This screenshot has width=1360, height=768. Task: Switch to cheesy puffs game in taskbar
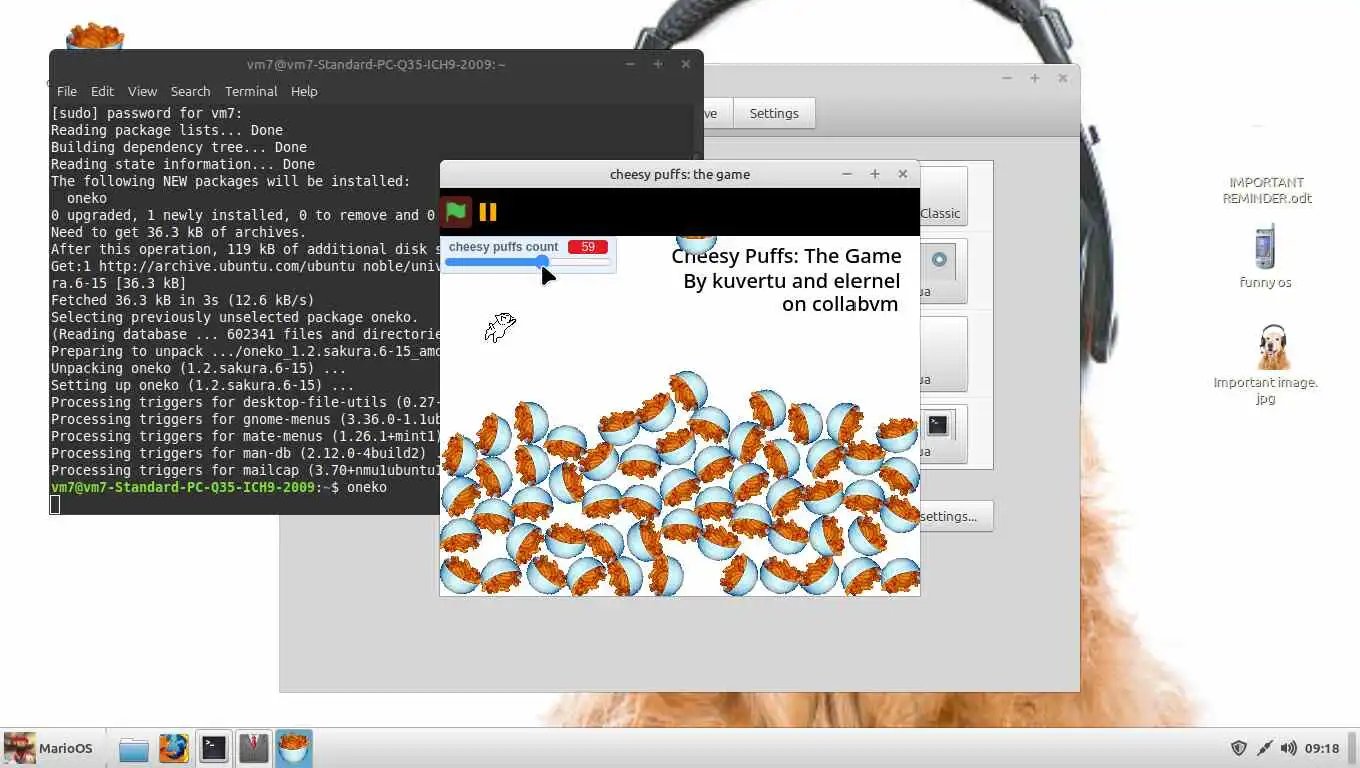tap(293, 748)
